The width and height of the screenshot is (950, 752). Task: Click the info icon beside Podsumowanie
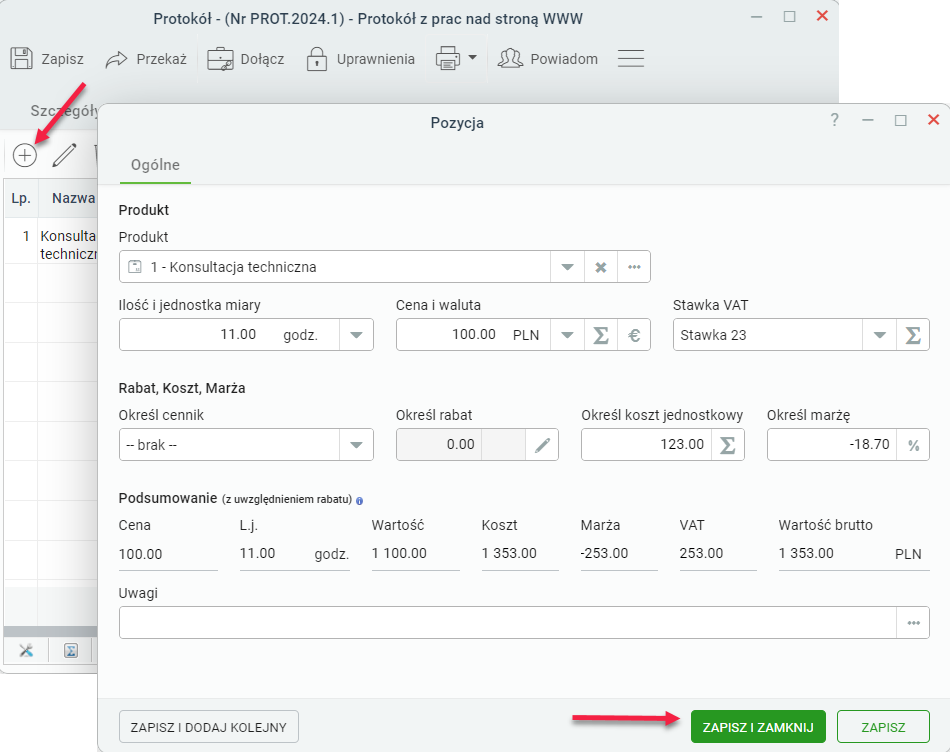click(x=359, y=501)
